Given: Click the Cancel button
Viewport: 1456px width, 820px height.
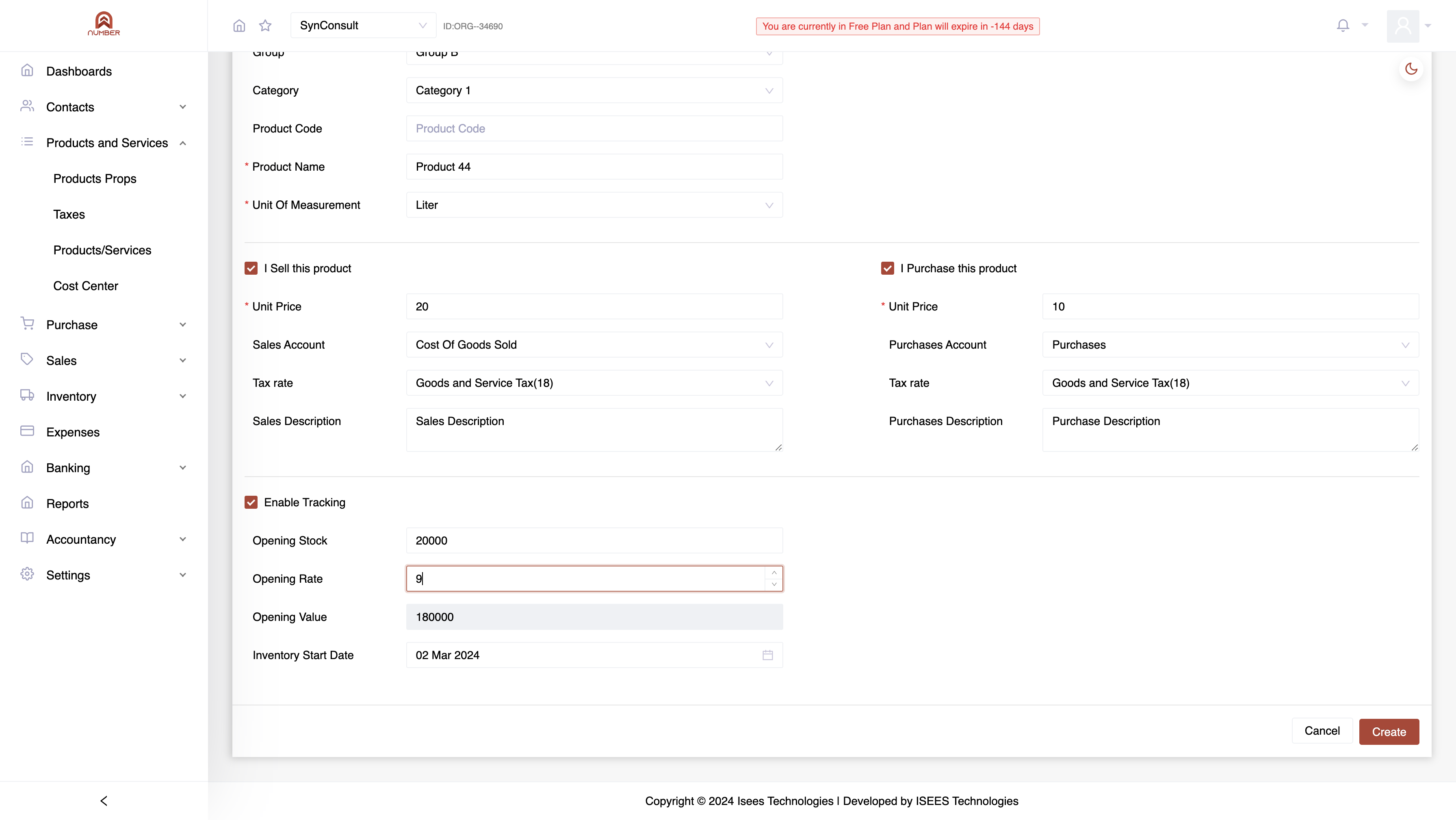Looking at the screenshot, I should point(1322,731).
